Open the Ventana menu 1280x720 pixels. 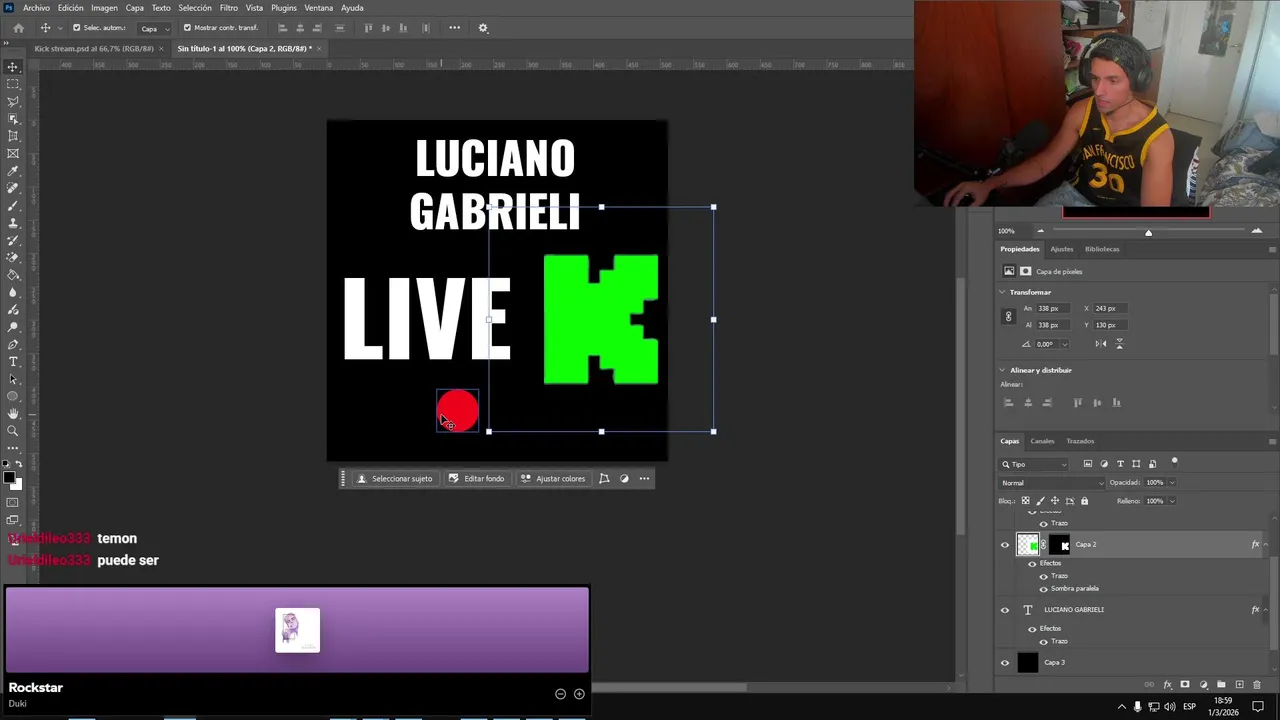pos(318,8)
